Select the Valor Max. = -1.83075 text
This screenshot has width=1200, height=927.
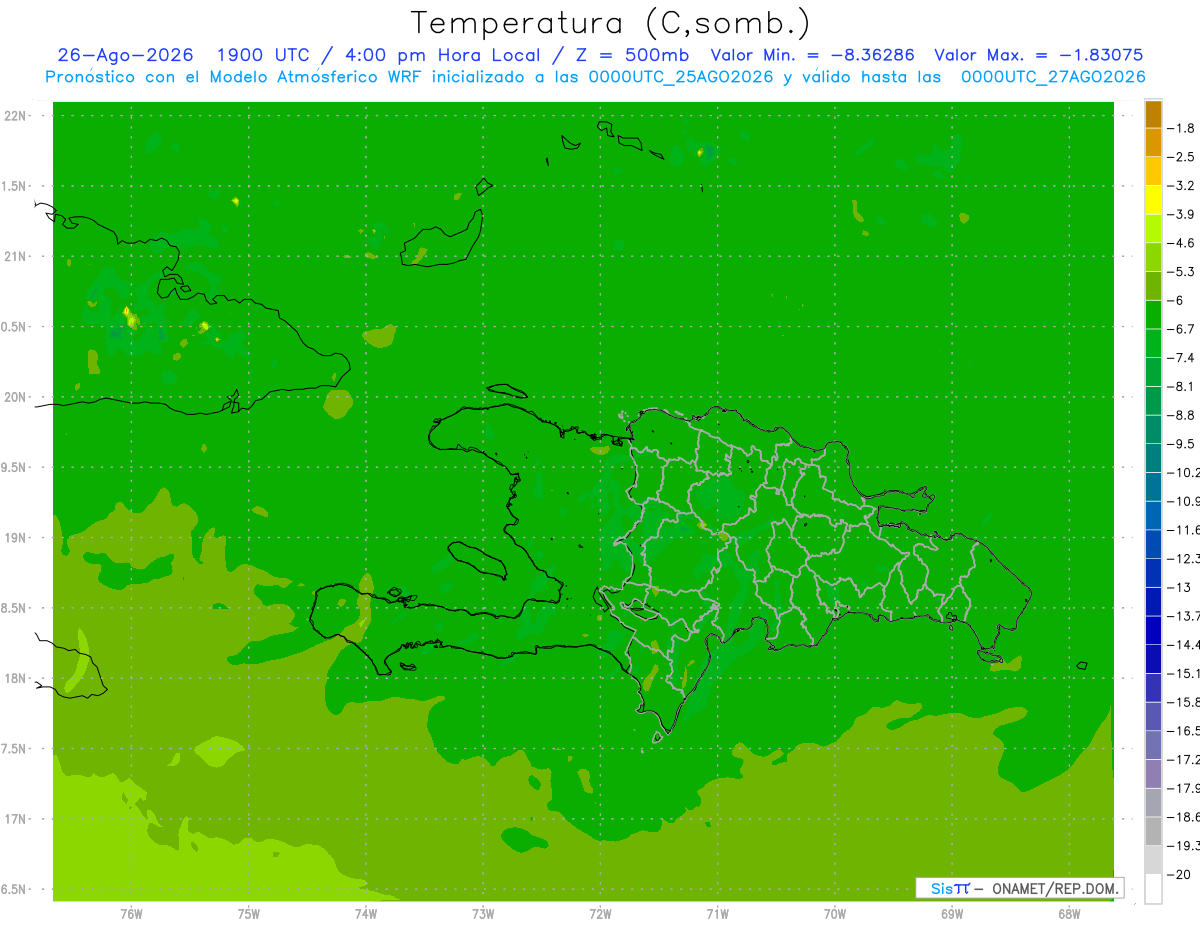[1038, 55]
